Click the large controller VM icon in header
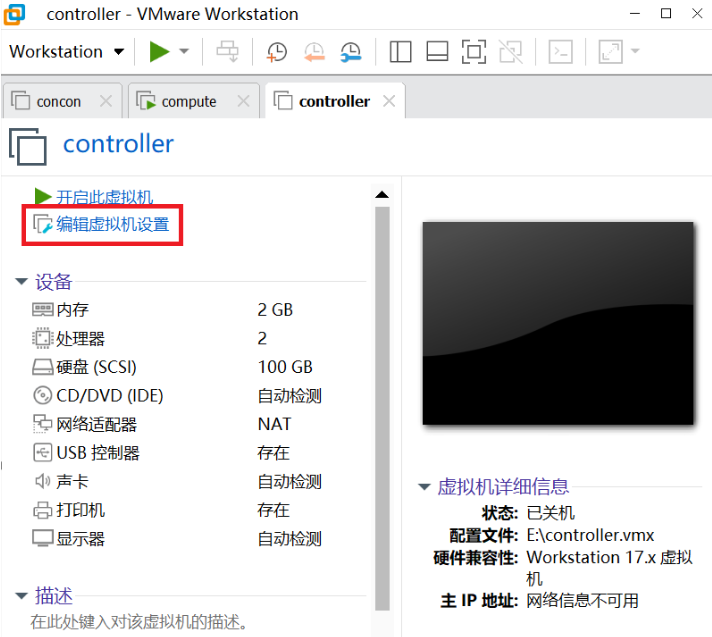This screenshot has width=712, height=637. point(28,147)
